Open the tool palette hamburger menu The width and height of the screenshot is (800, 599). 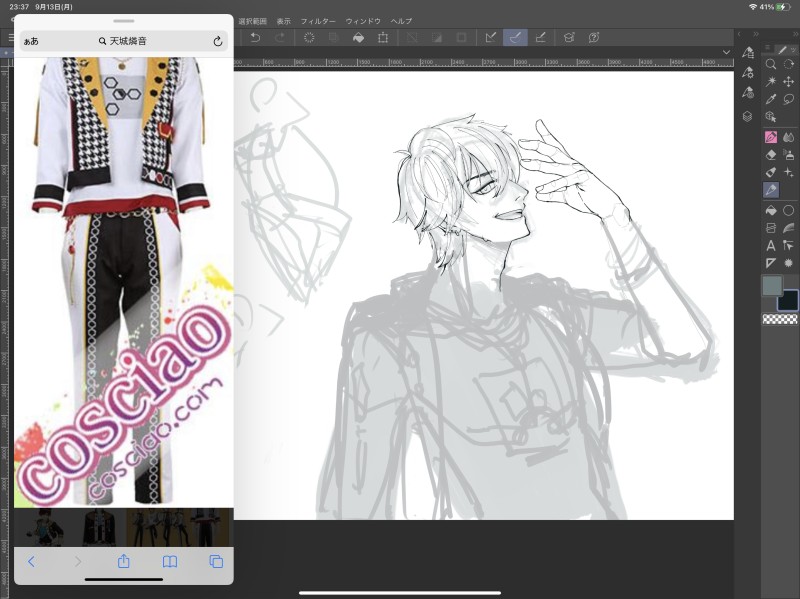pyautogui.click(x=767, y=48)
